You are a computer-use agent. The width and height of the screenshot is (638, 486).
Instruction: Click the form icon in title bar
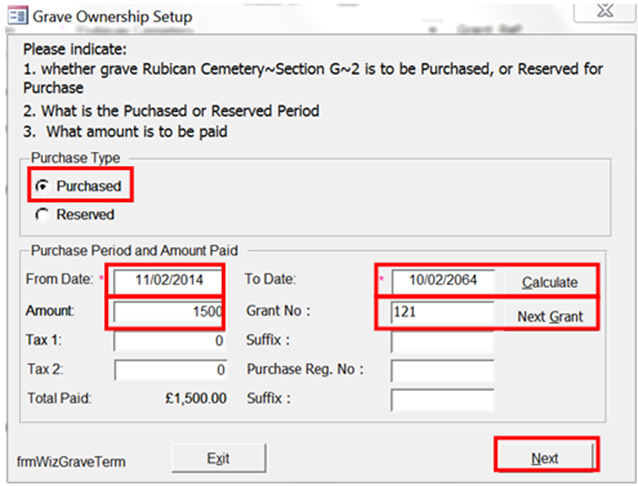tap(18, 16)
